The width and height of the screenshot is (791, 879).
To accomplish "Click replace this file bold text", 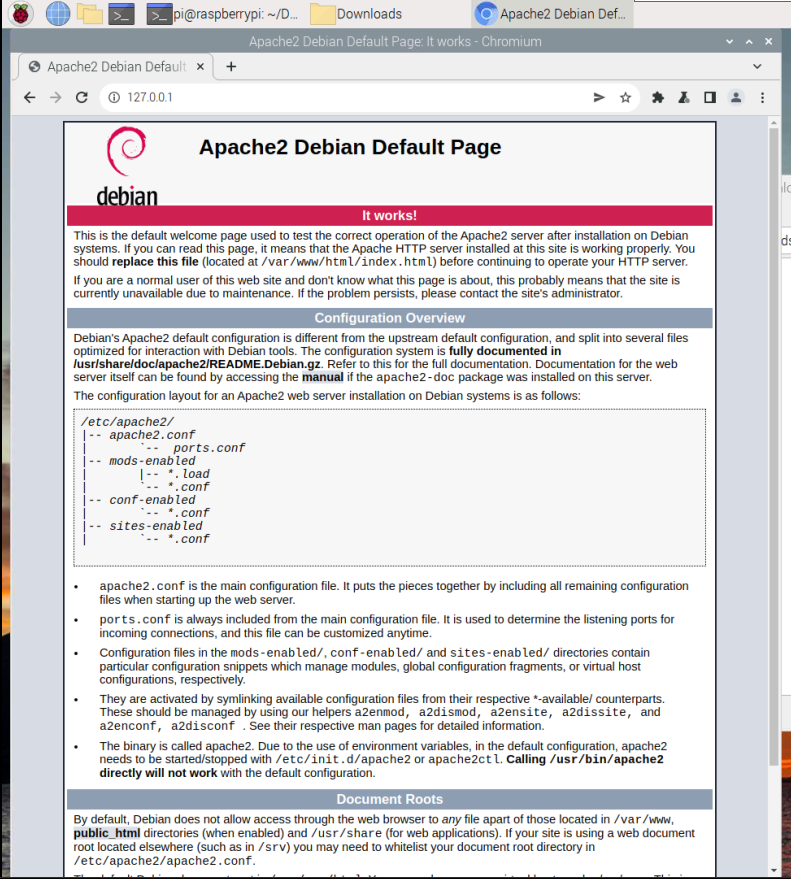I will click(155, 262).
